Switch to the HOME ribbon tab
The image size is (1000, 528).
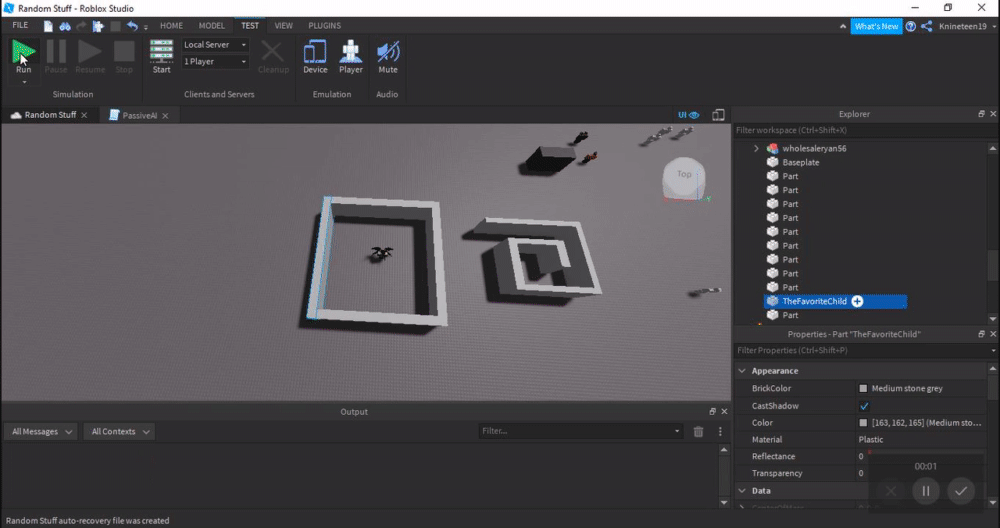pyautogui.click(x=171, y=26)
